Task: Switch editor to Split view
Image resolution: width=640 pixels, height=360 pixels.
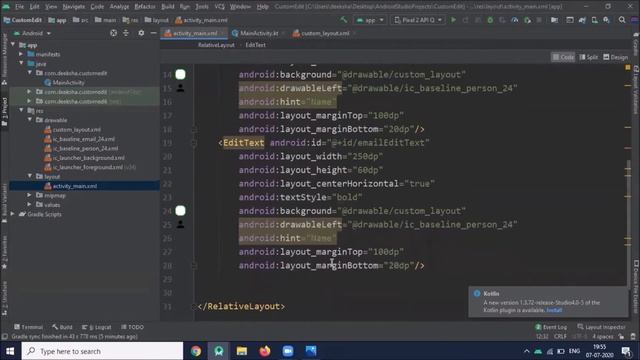Action: pyautogui.click(x=589, y=57)
